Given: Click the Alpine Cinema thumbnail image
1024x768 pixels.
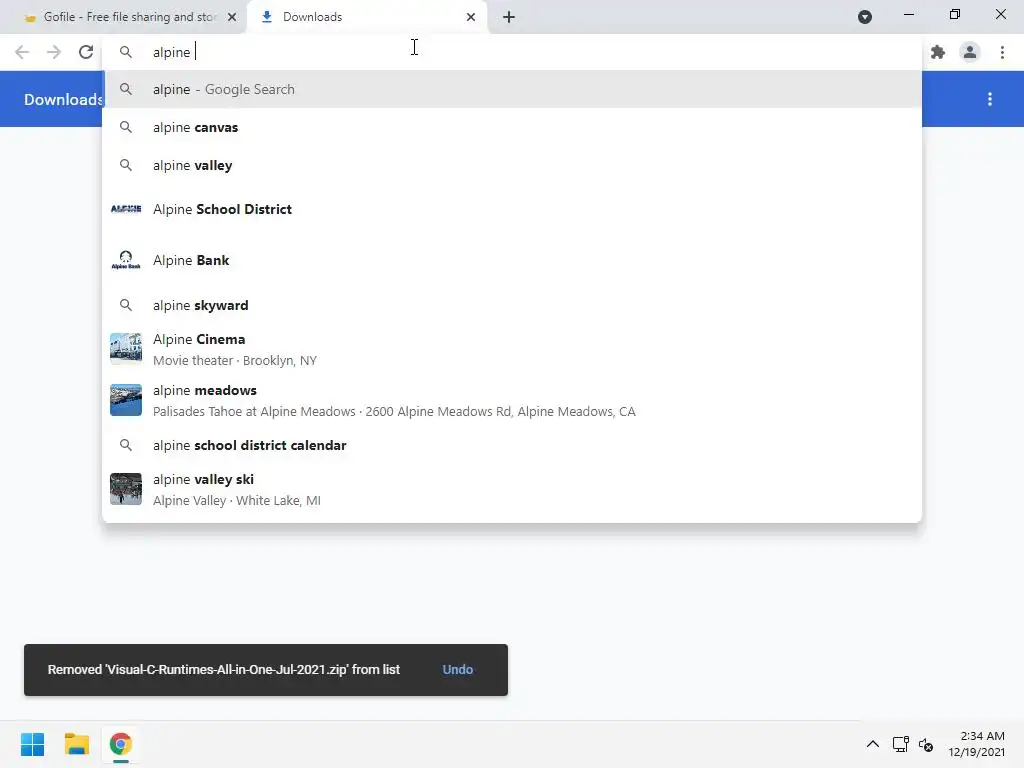Looking at the screenshot, I should (126, 349).
